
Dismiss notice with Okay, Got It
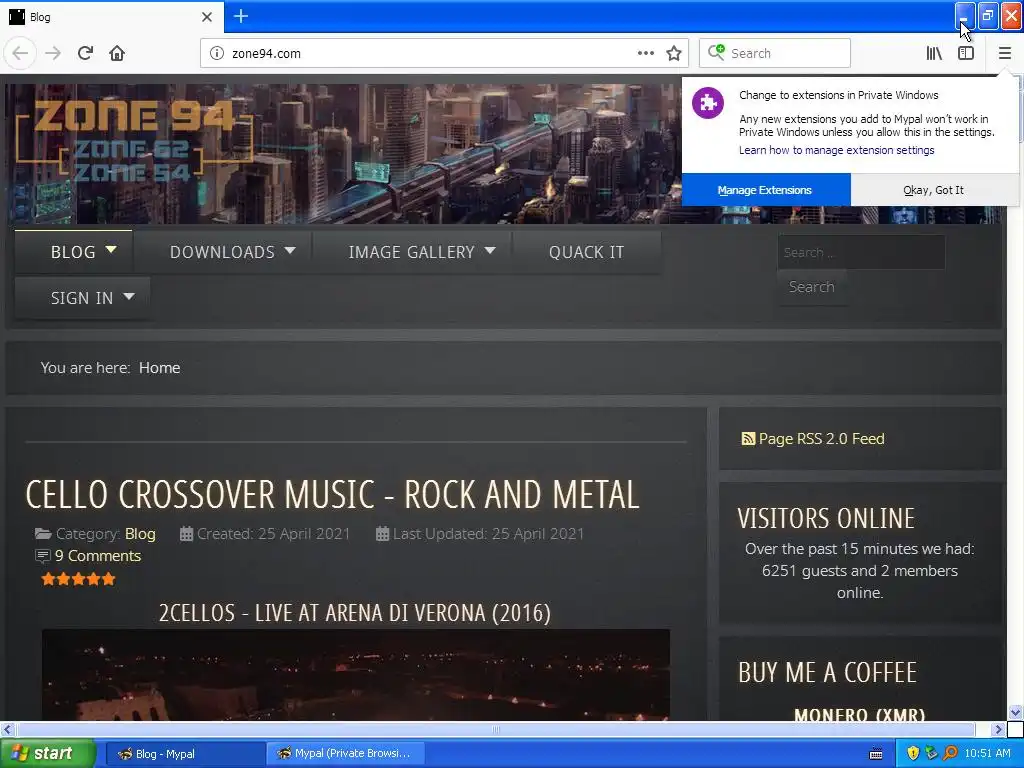click(934, 190)
